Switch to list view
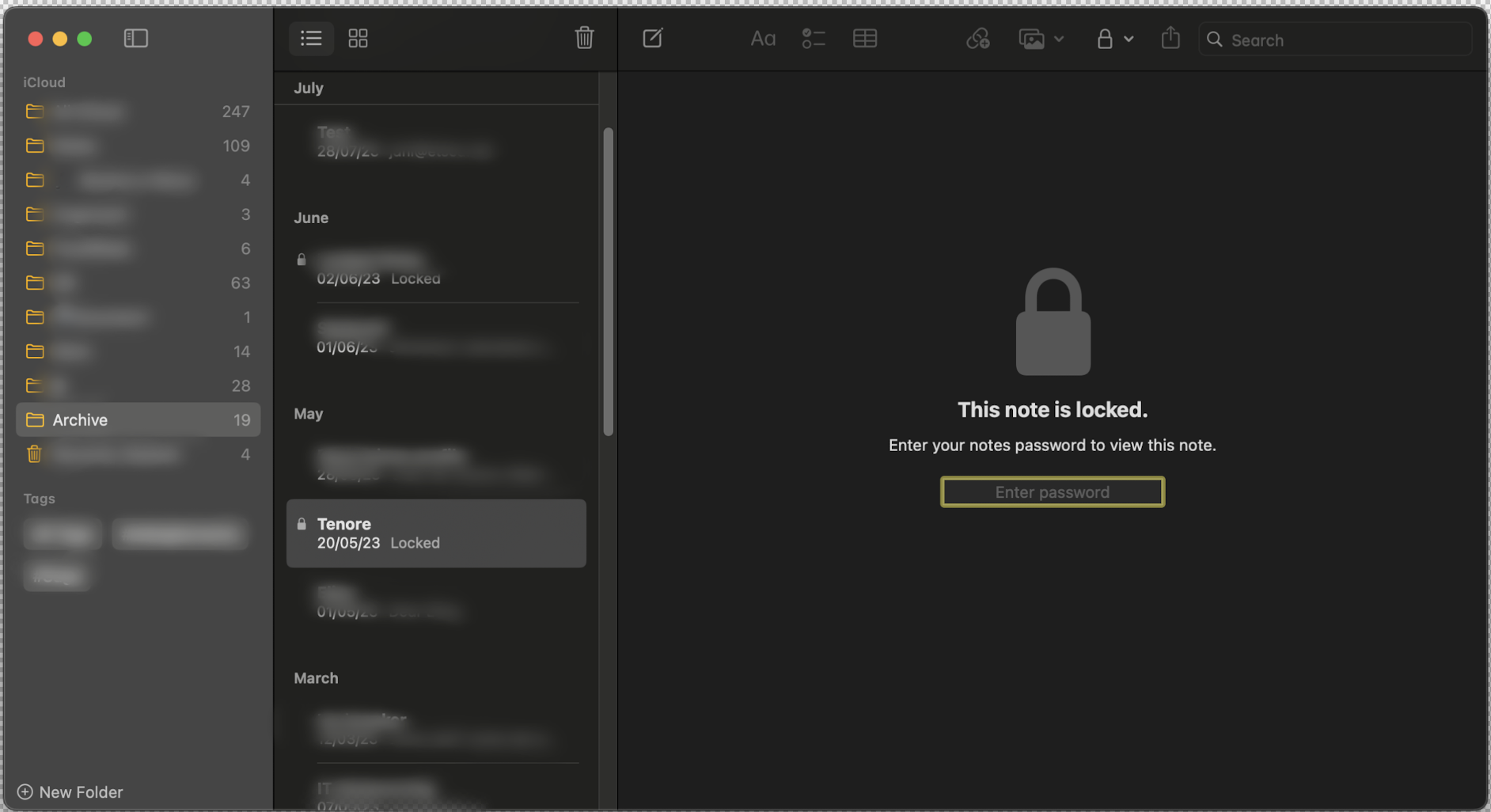Screen dimensions: 1491x812 click(311, 38)
